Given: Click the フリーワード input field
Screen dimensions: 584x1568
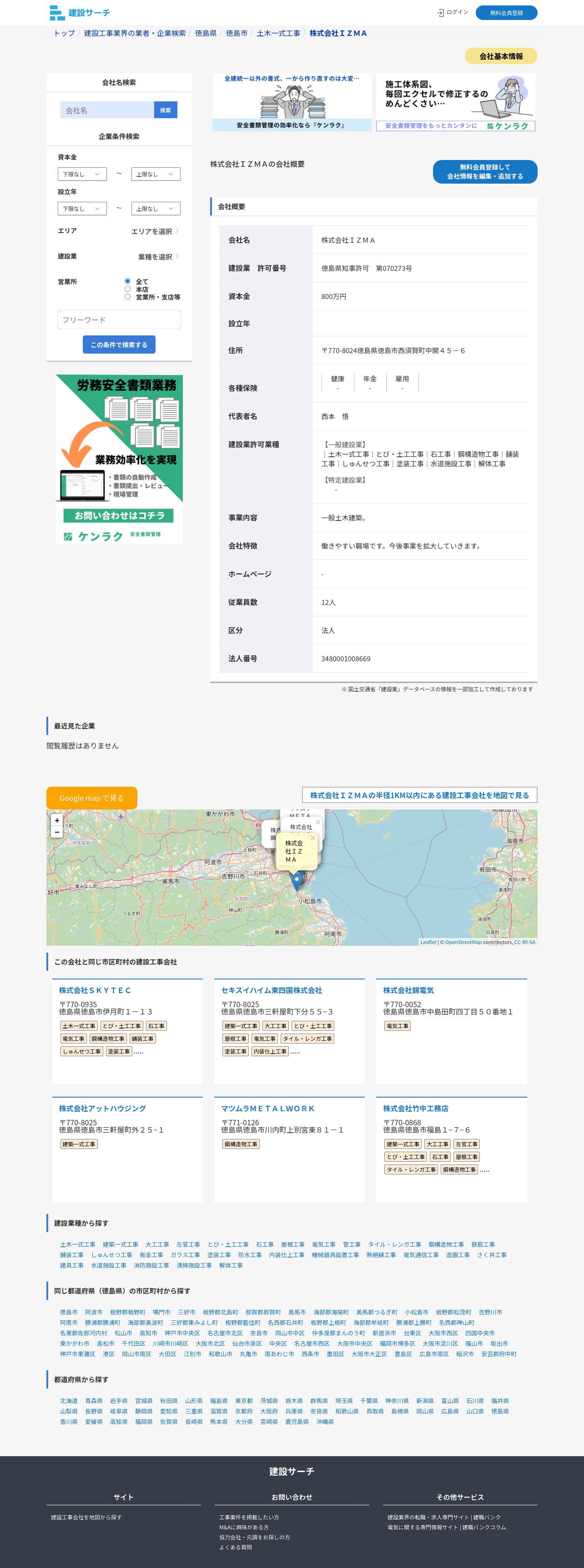Looking at the screenshot, I should tap(119, 320).
